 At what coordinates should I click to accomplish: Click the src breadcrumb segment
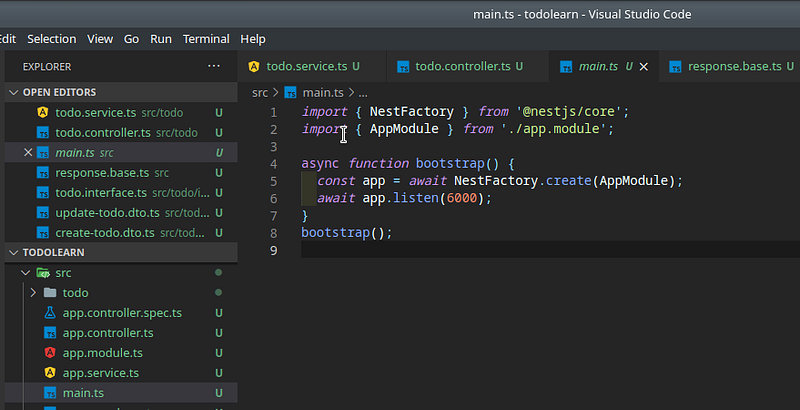260,93
